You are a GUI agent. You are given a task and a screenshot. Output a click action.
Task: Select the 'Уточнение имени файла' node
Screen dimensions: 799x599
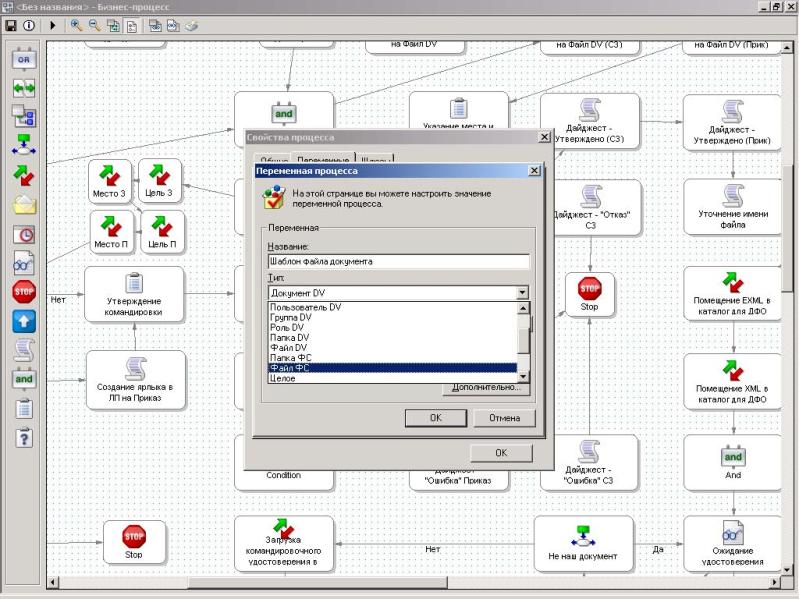[x=732, y=206]
